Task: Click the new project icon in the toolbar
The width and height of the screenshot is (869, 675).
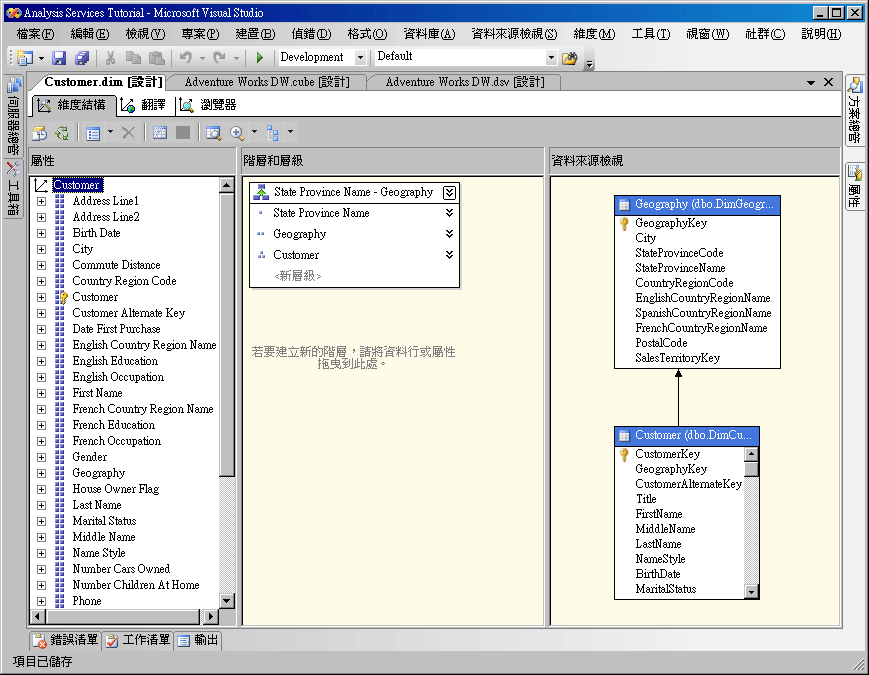Action: pos(24,58)
